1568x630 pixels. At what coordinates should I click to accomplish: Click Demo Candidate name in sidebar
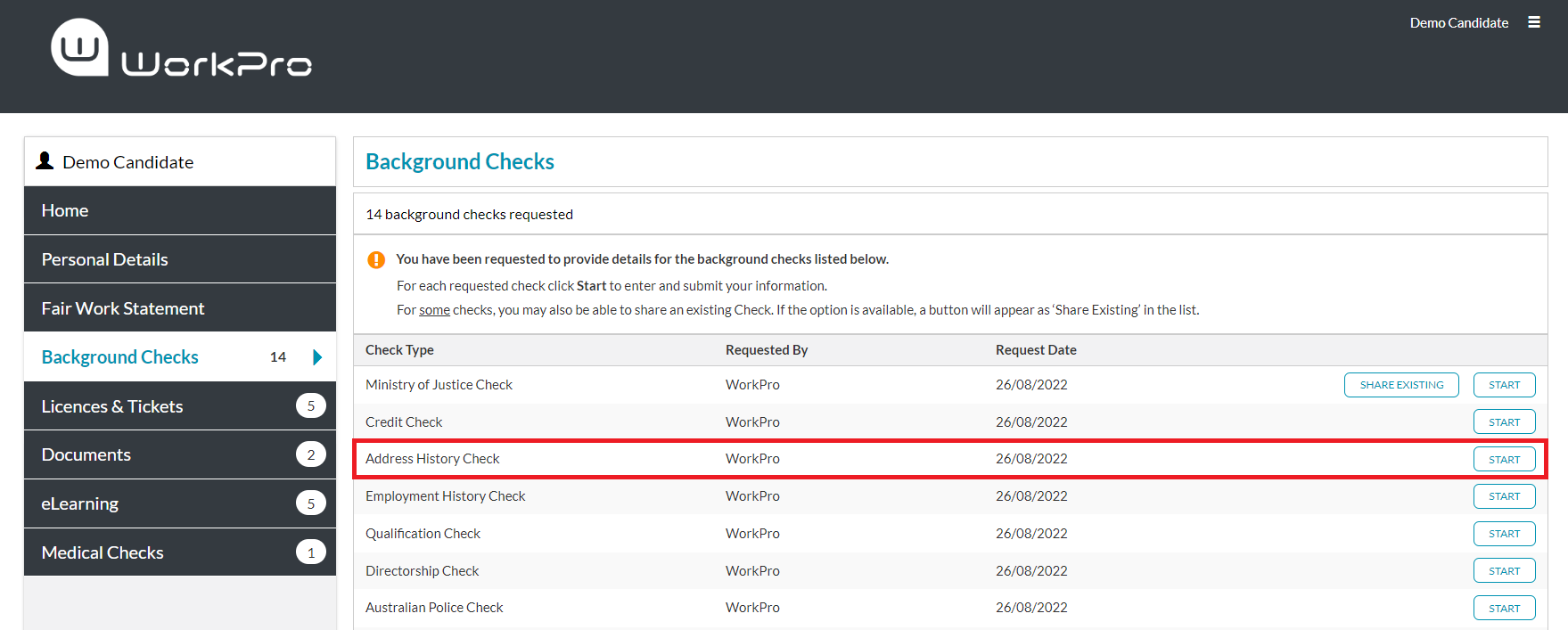pyautogui.click(x=128, y=162)
